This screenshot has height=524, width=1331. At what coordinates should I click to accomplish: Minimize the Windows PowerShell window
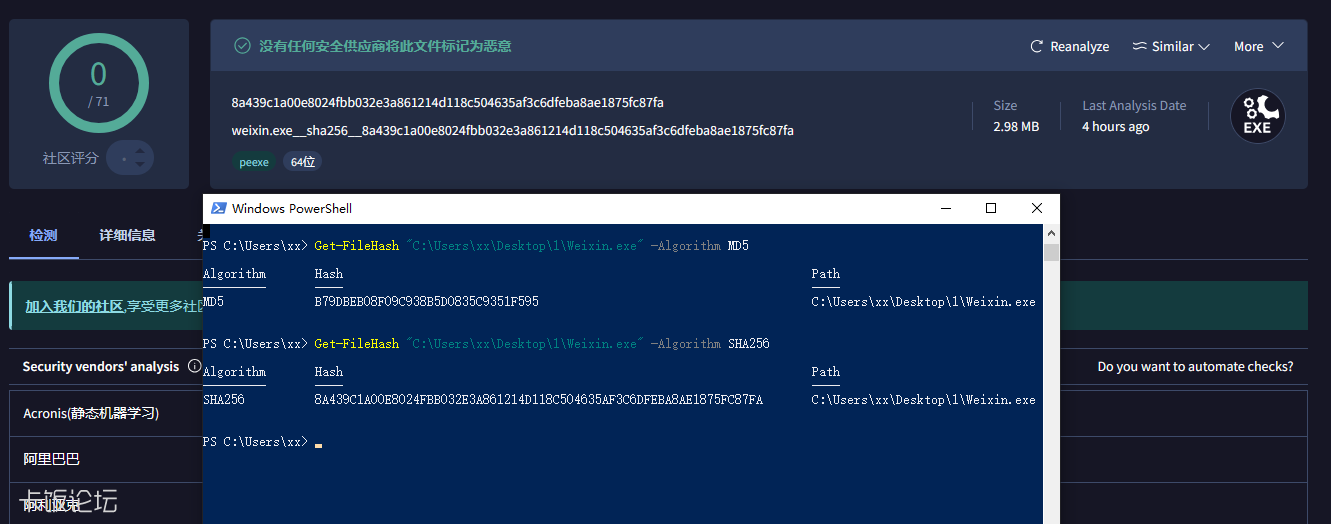pos(944,208)
